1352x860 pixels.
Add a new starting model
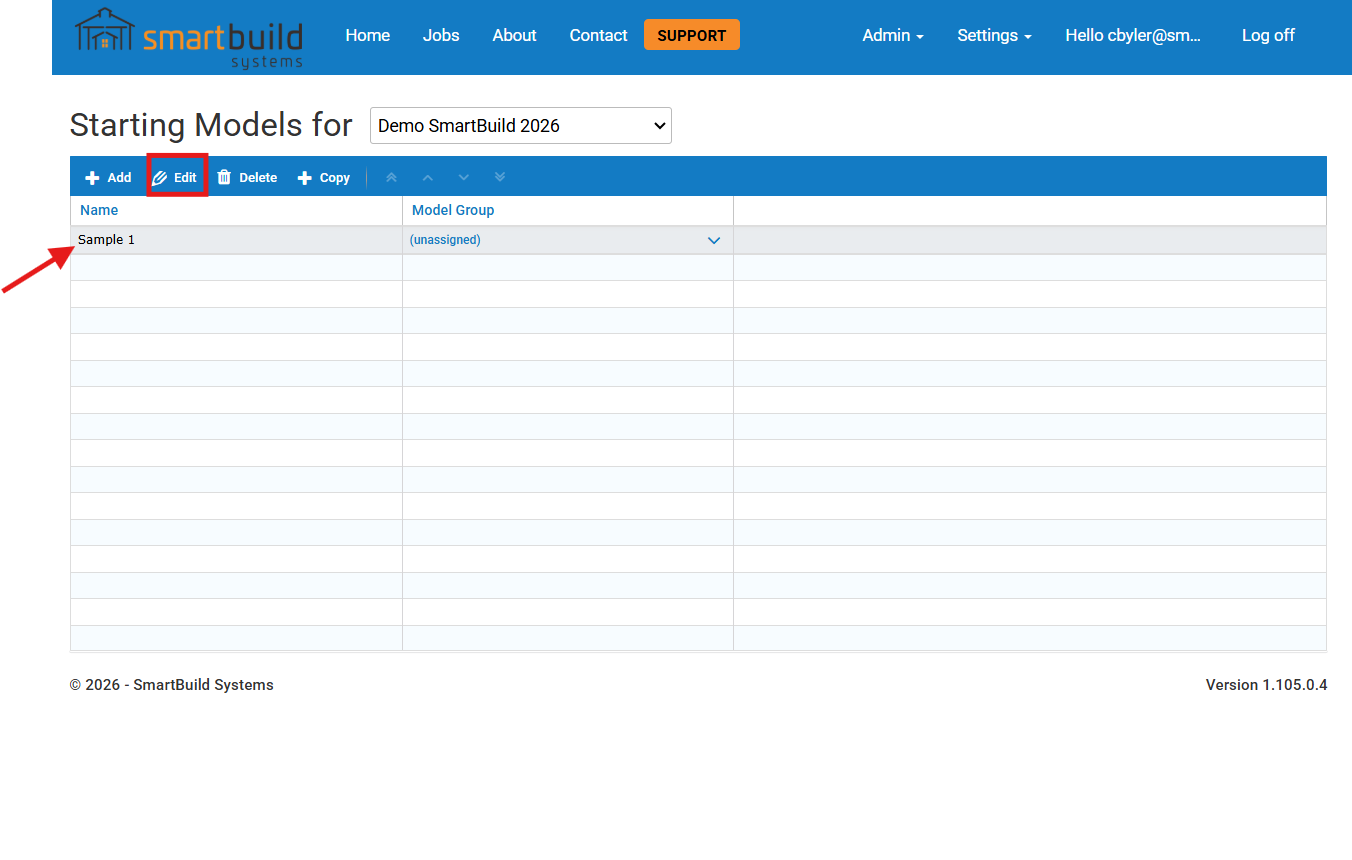[x=108, y=177]
